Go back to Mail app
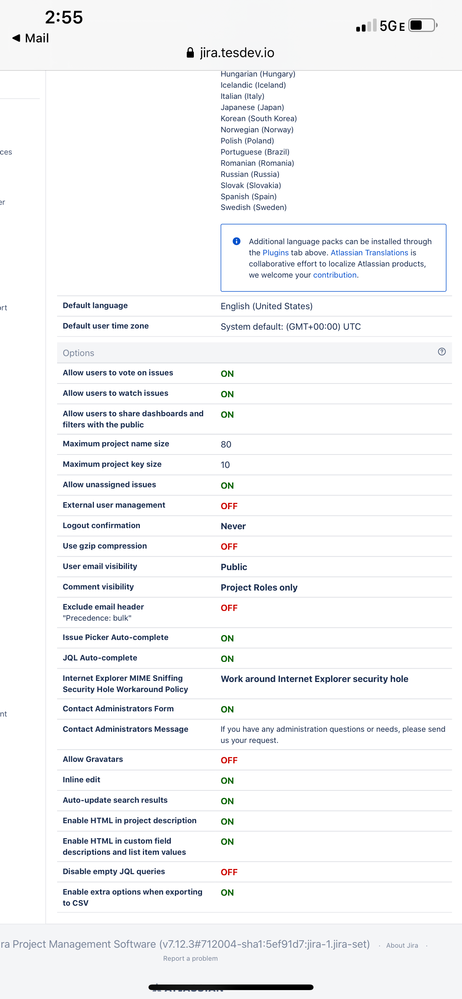This screenshot has height=999, width=462. tap(30, 38)
